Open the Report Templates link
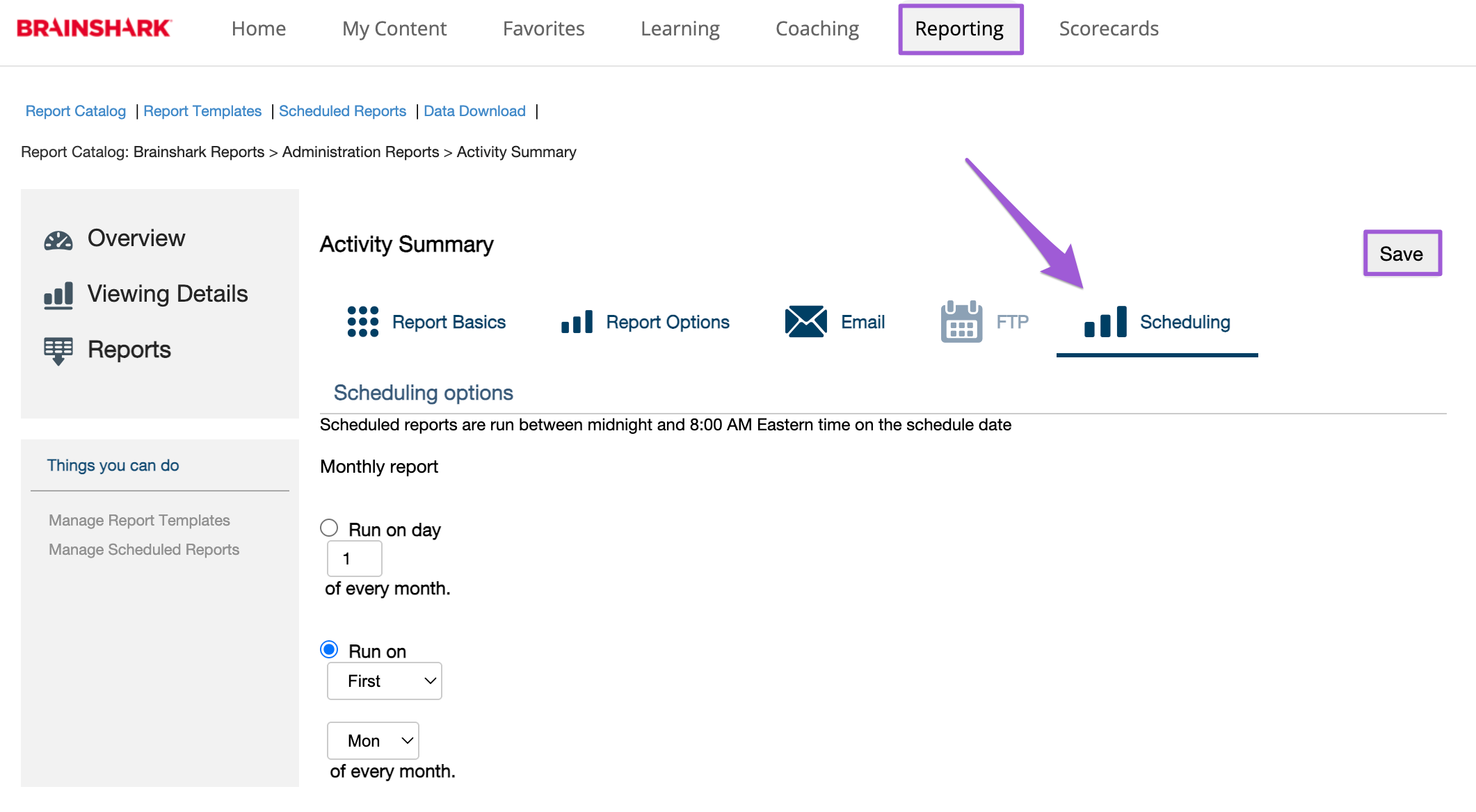1476x812 pixels. pos(202,111)
